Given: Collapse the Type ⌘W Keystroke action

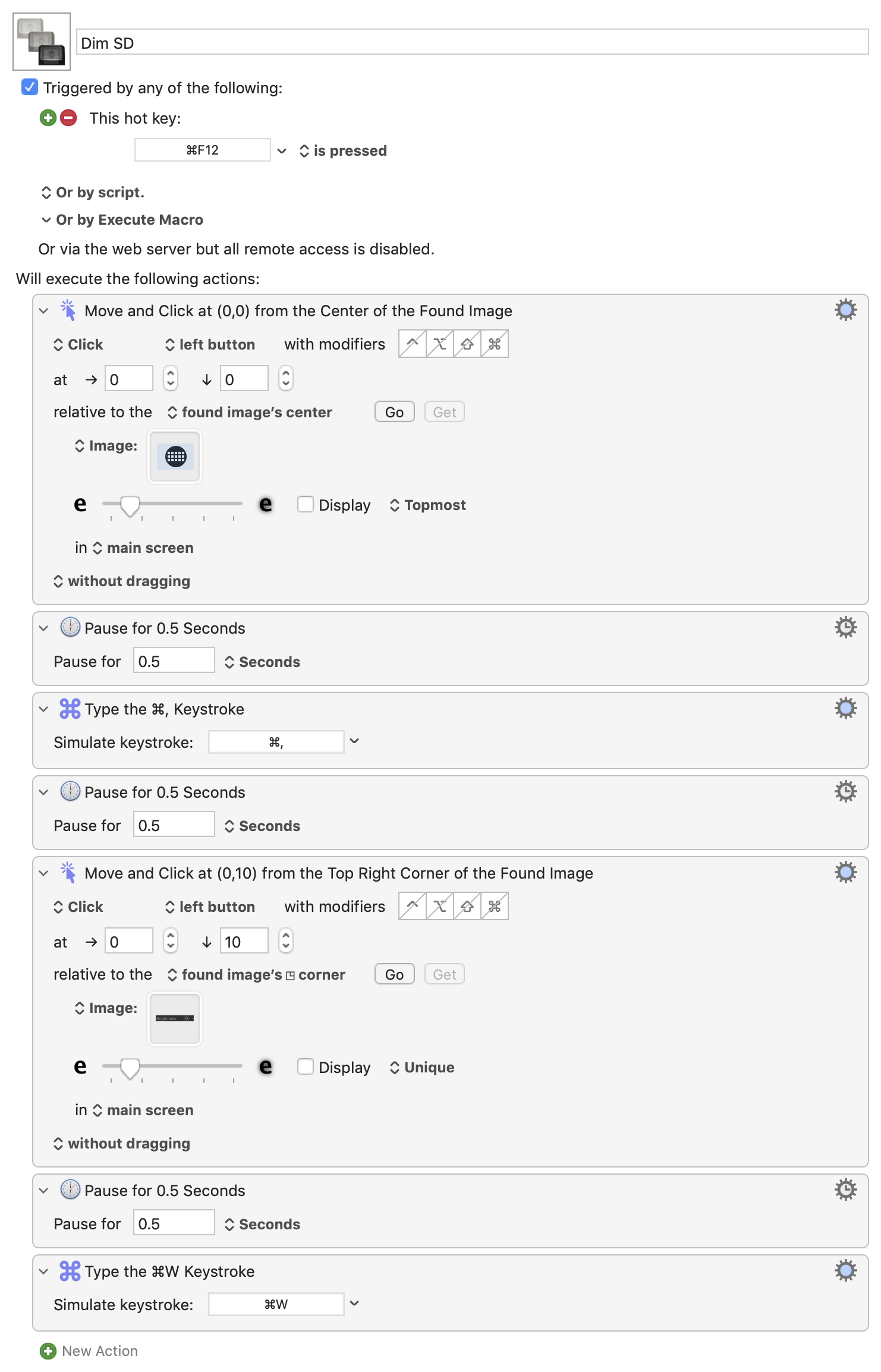Looking at the screenshot, I should (44, 1271).
